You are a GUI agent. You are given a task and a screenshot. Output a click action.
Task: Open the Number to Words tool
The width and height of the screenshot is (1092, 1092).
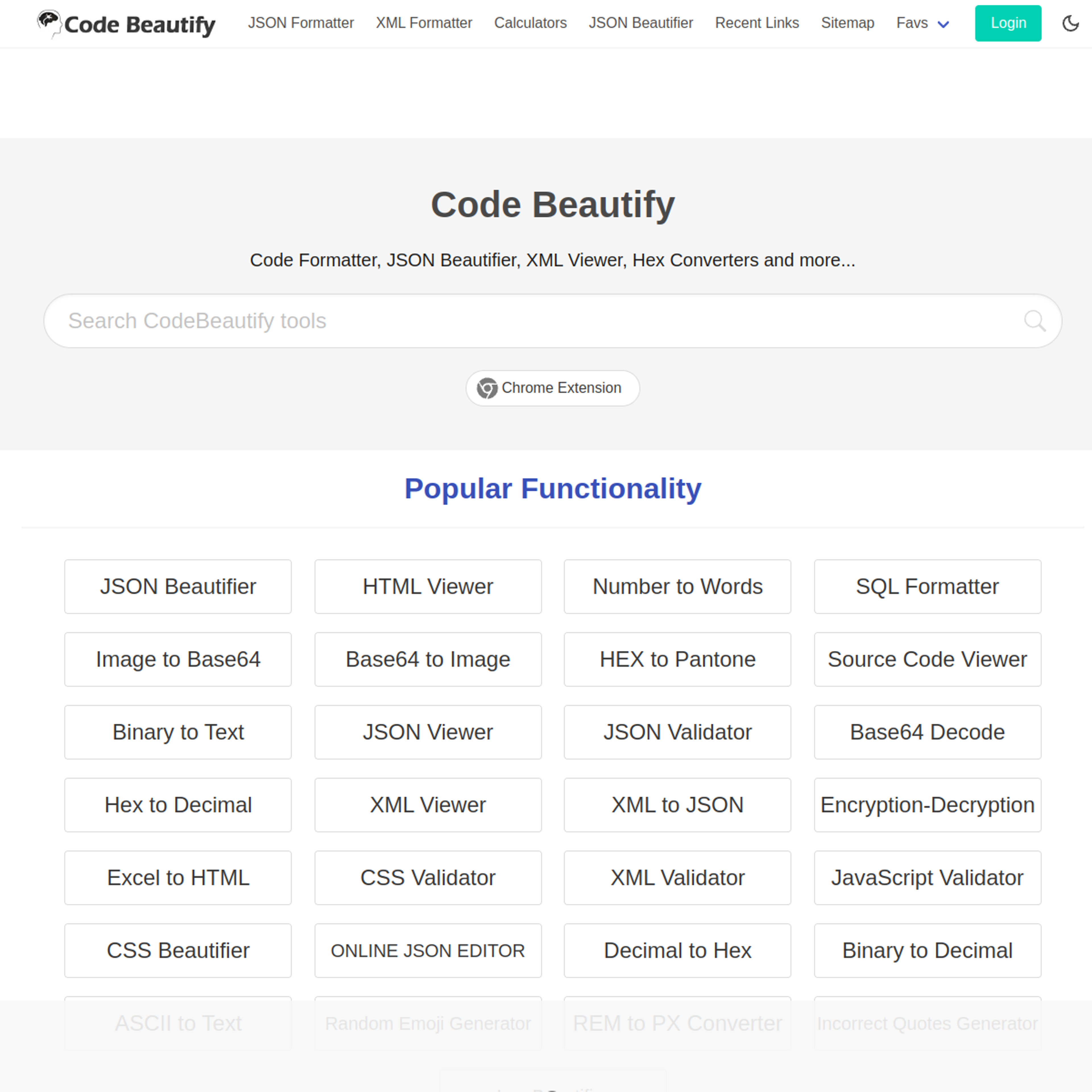(677, 586)
